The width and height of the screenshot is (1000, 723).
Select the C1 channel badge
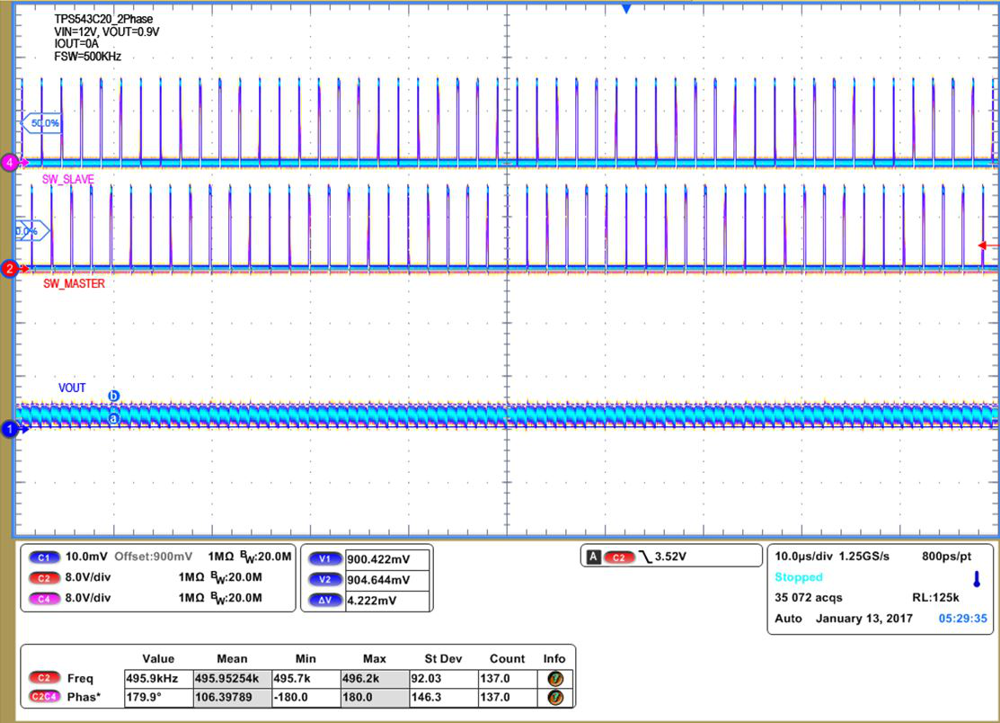[42, 558]
